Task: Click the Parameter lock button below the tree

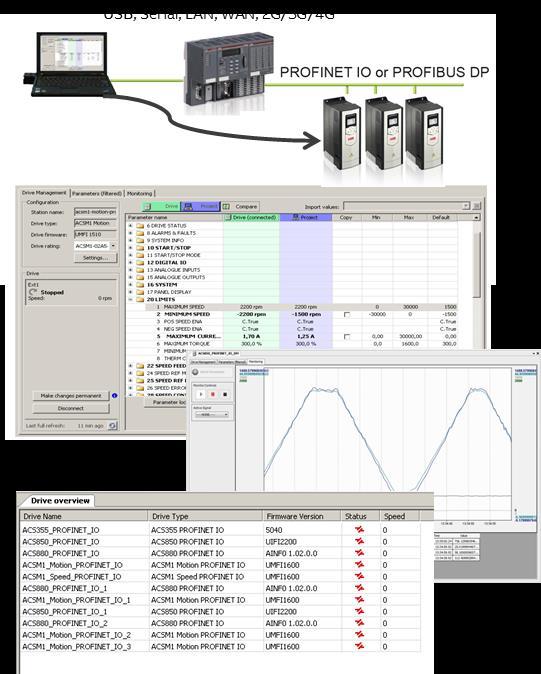Action: click(166, 403)
